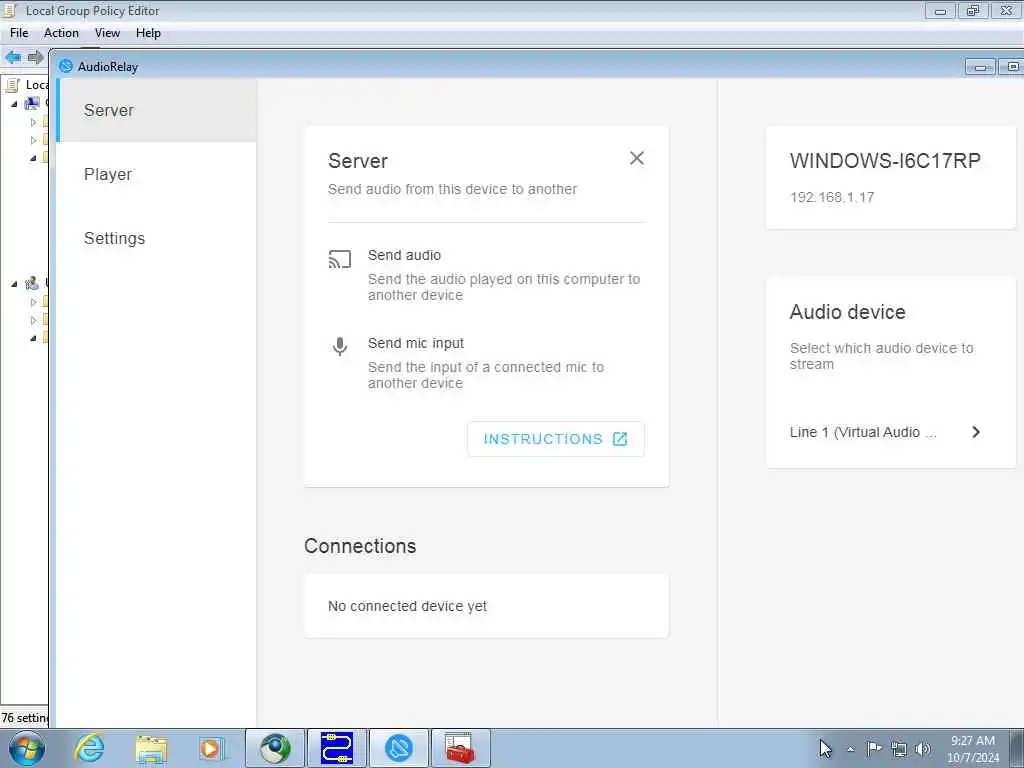Collapse third subfolder under Computer Configuration

pyautogui.click(x=33, y=157)
